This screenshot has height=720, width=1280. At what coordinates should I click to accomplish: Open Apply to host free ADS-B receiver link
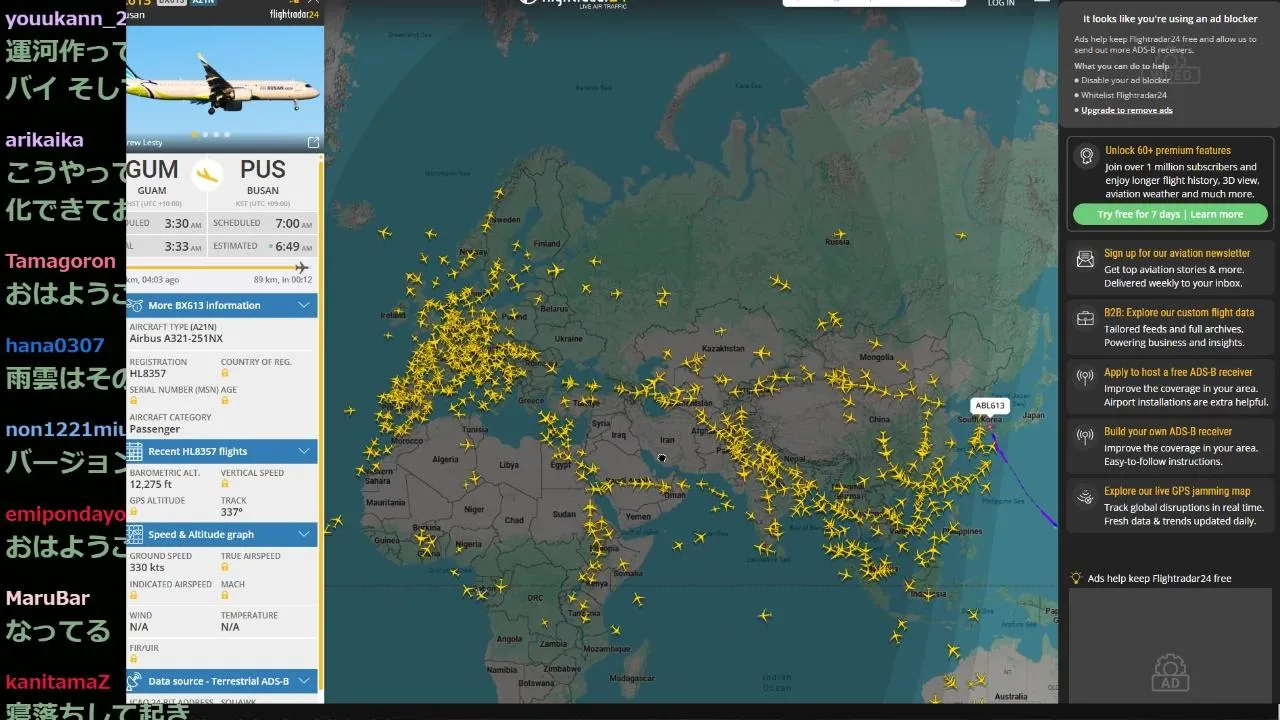(x=1178, y=372)
